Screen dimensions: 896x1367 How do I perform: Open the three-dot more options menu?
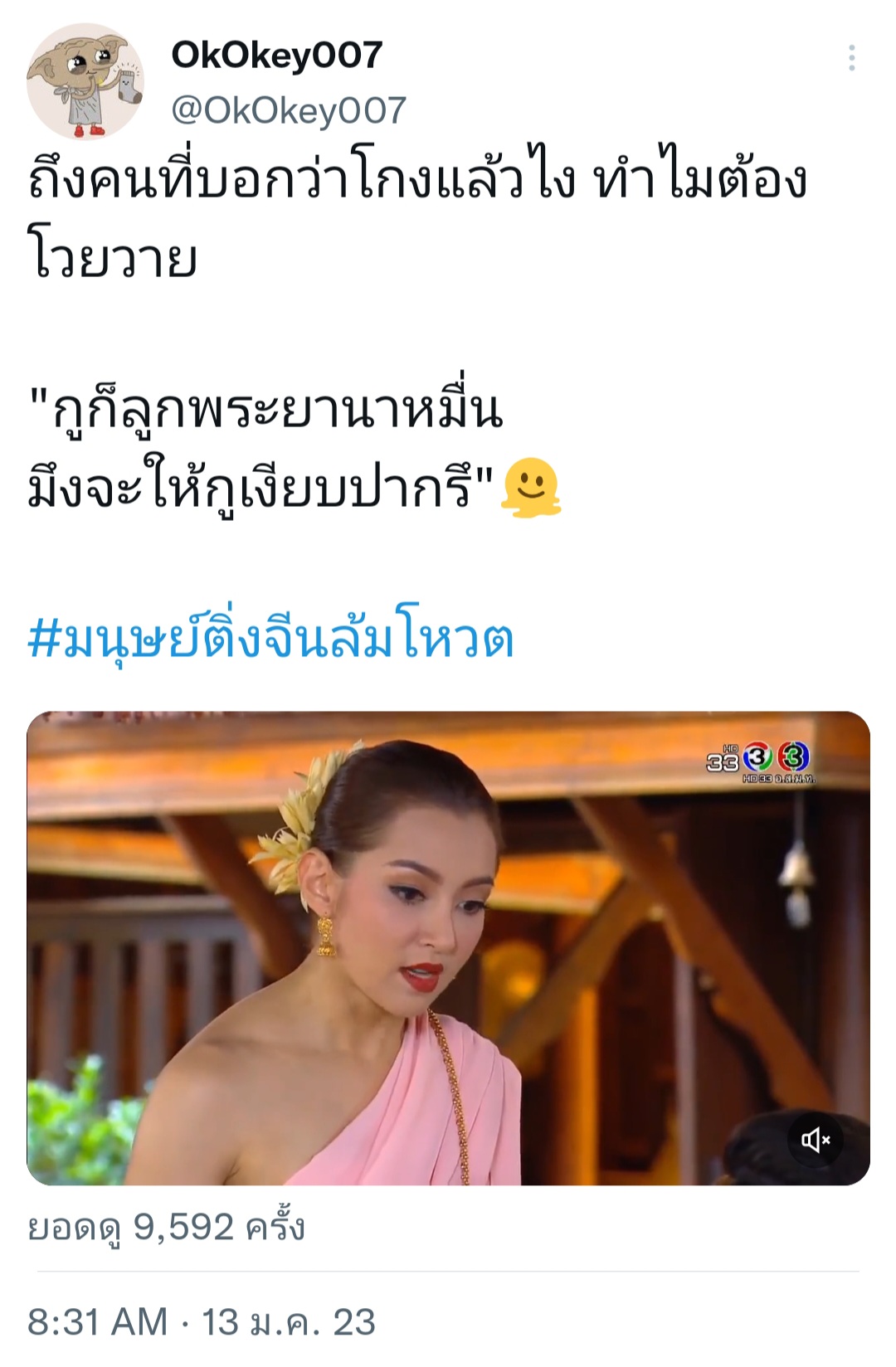tap(851, 58)
